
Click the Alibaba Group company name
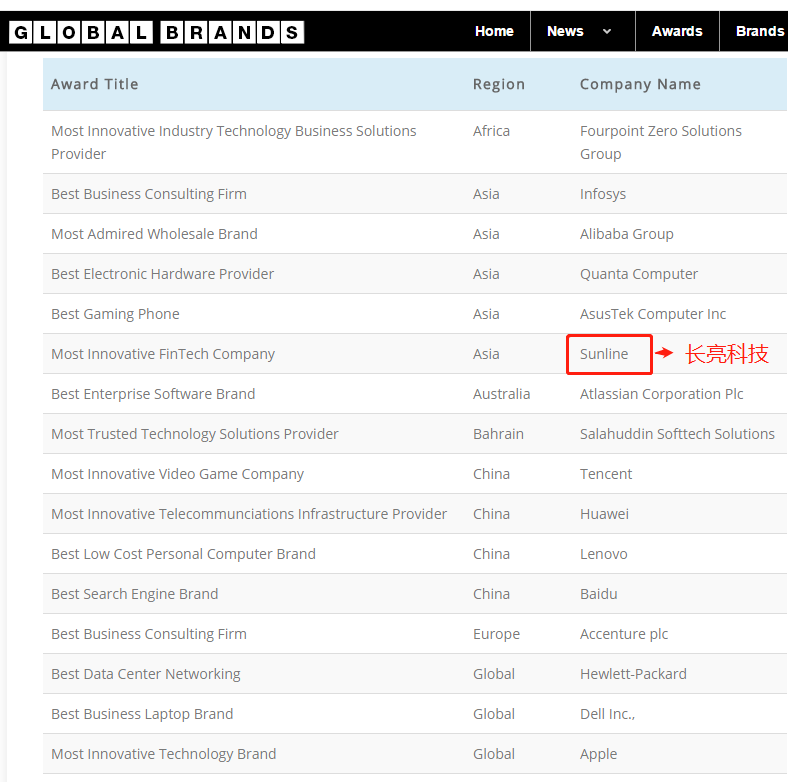[626, 234]
